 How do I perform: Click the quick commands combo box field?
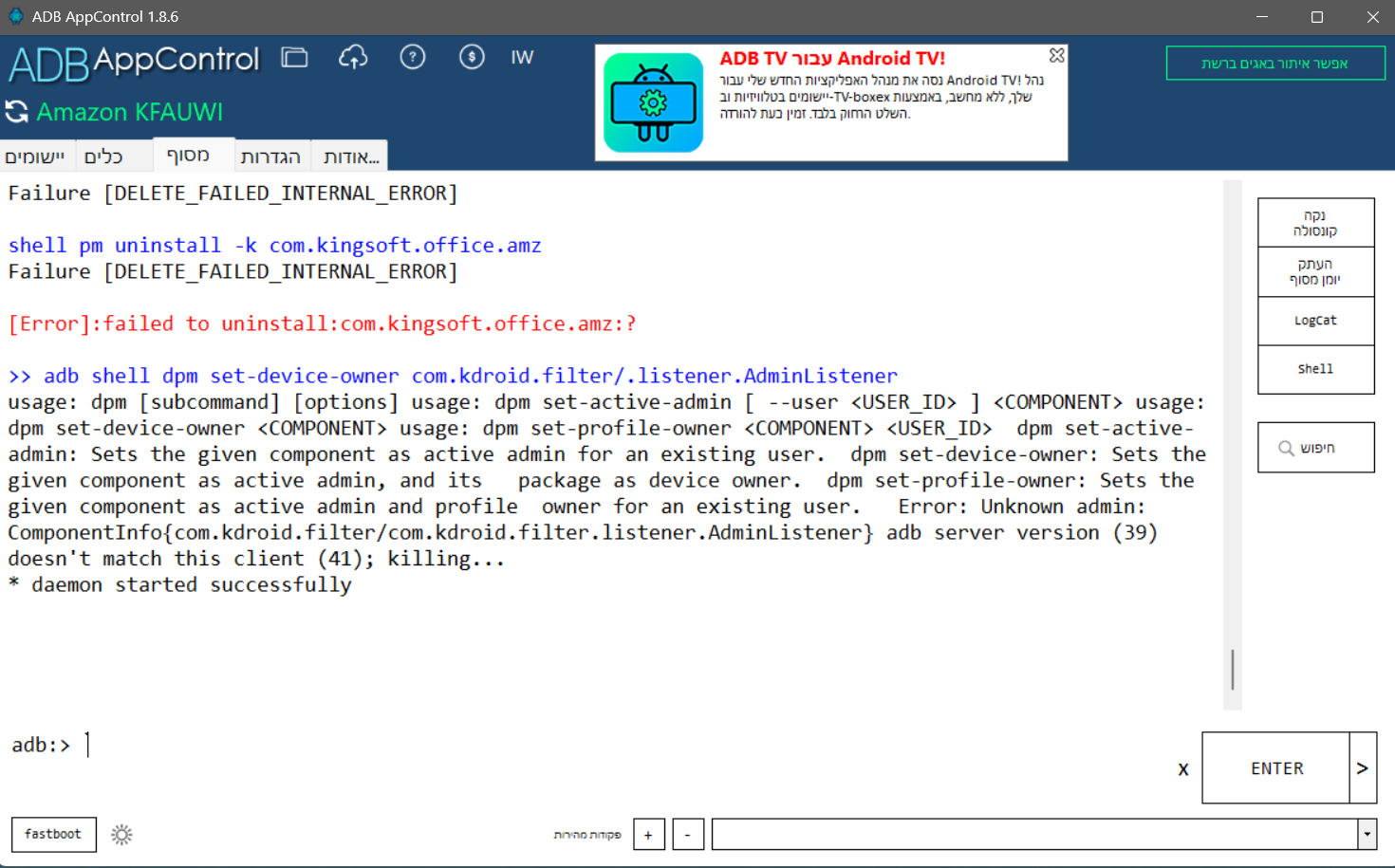(1035, 835)
